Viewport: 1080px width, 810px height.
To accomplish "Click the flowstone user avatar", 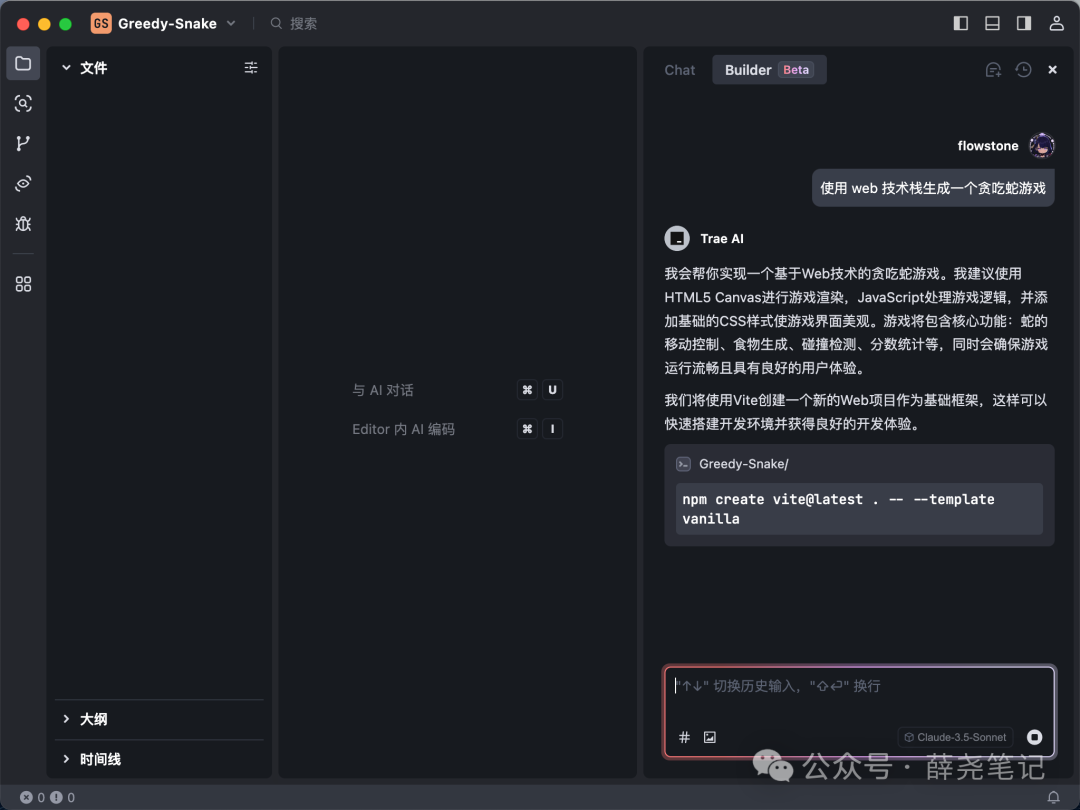I will [x=1041, y=145].
